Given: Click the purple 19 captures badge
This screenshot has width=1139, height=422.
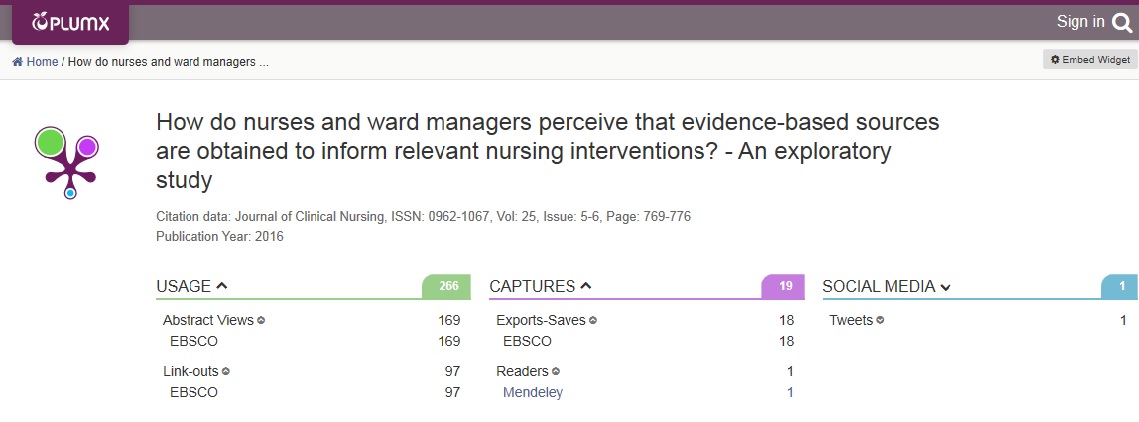Looking at the screenshot, I should 784,286.
